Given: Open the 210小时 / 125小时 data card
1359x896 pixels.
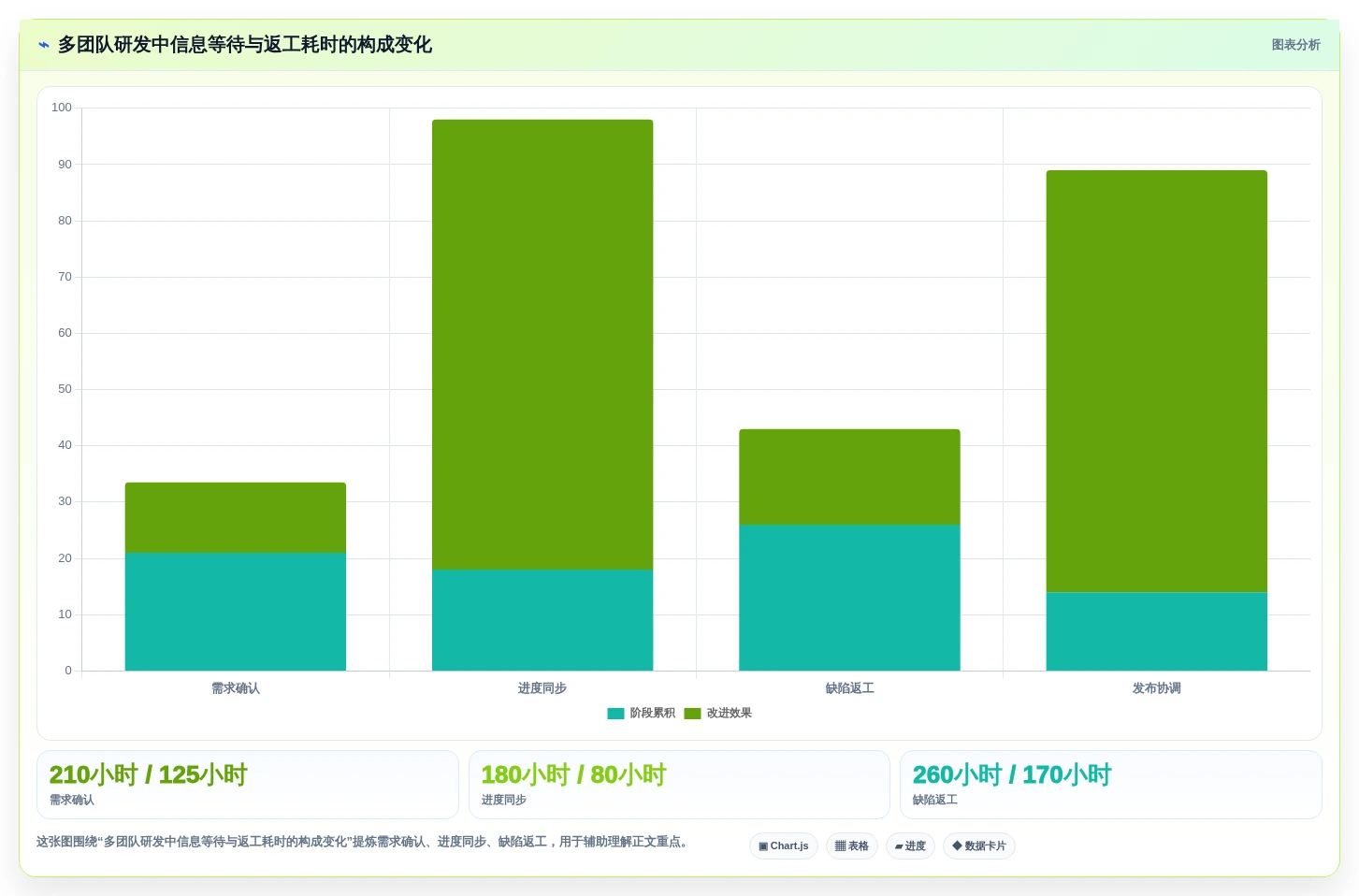Looking at the screenshot, I should point(248,785).
